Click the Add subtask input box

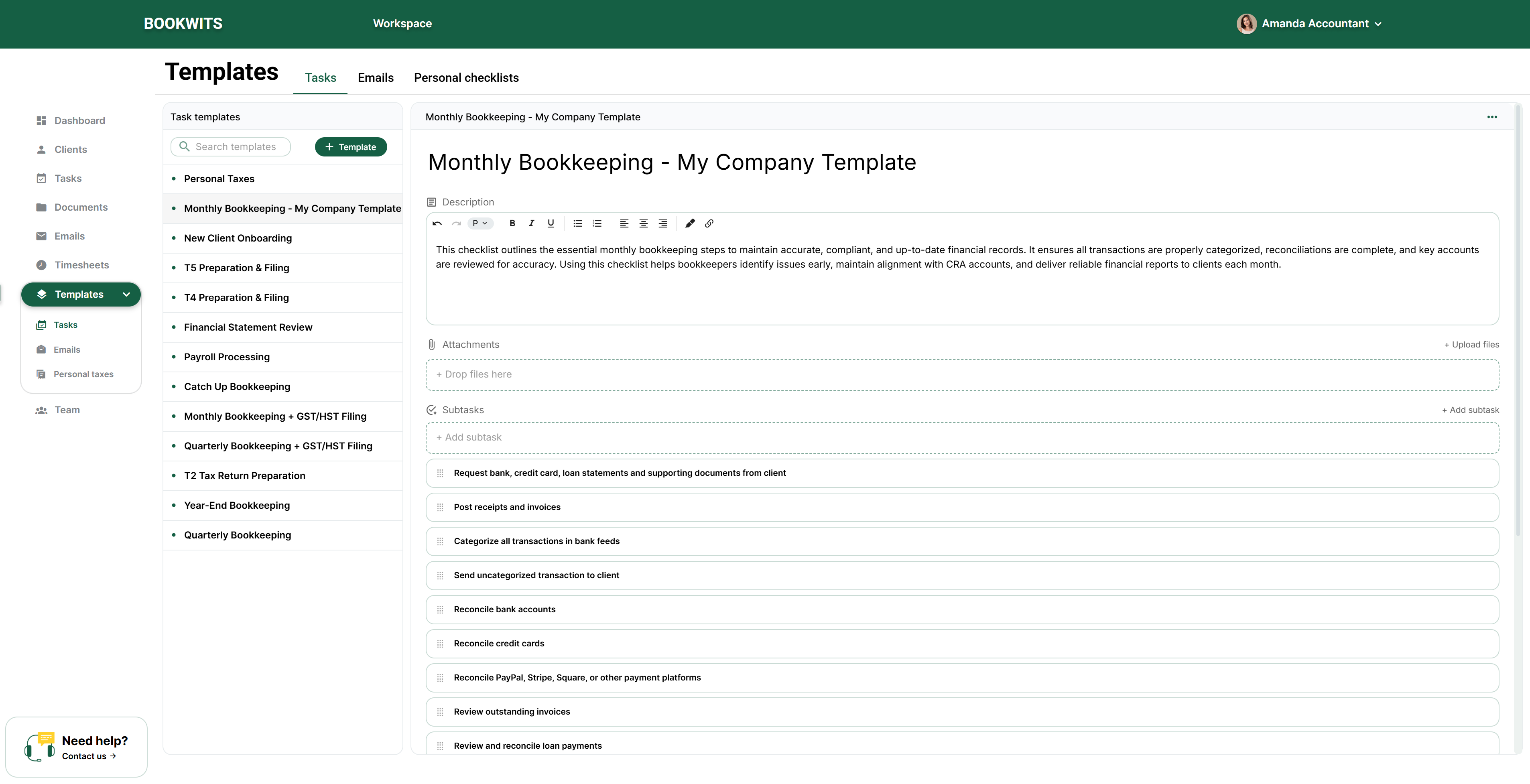pyautogui.click(x=962, y=438)
